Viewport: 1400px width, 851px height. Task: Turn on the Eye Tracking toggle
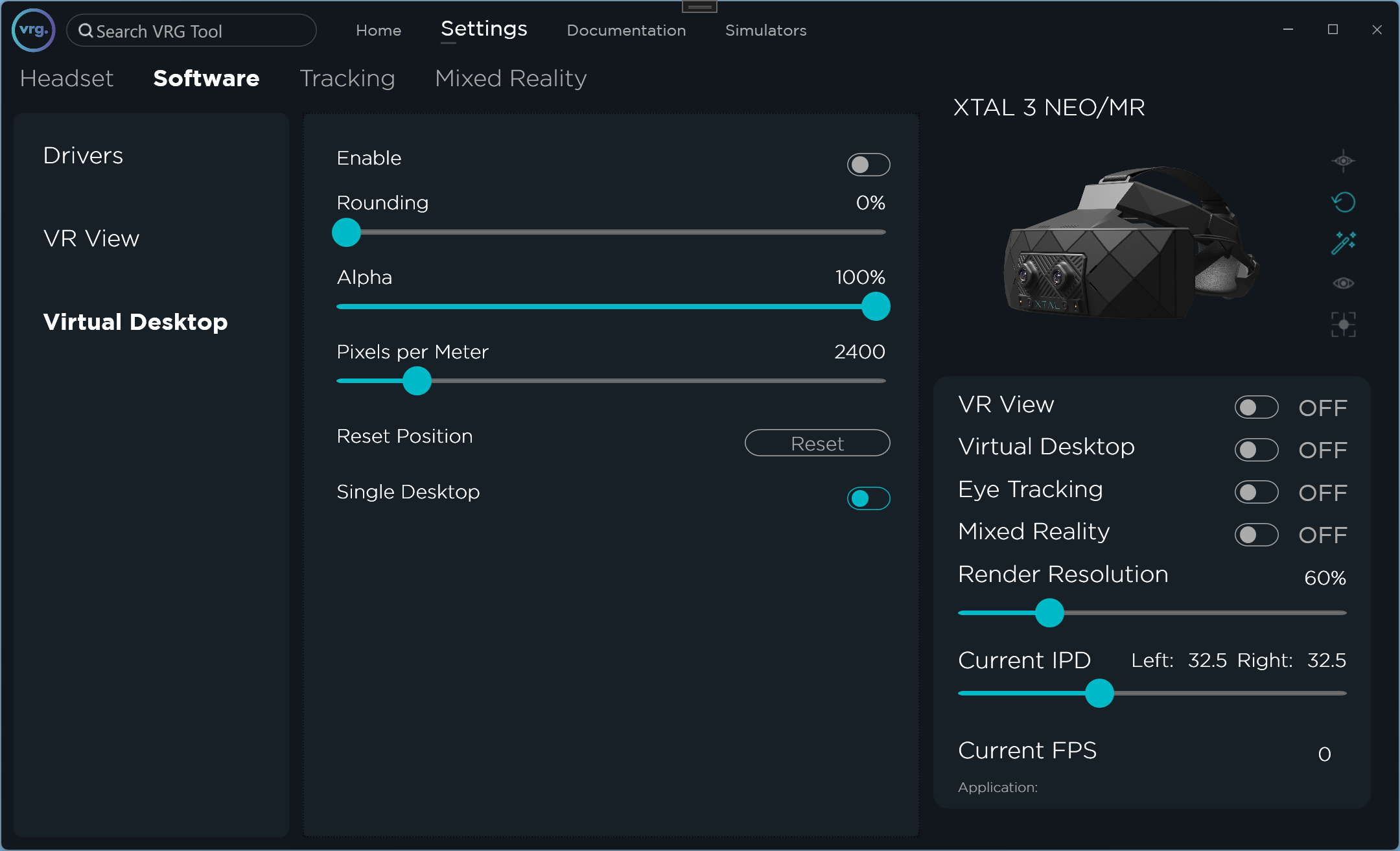[x=1256, y=493]
